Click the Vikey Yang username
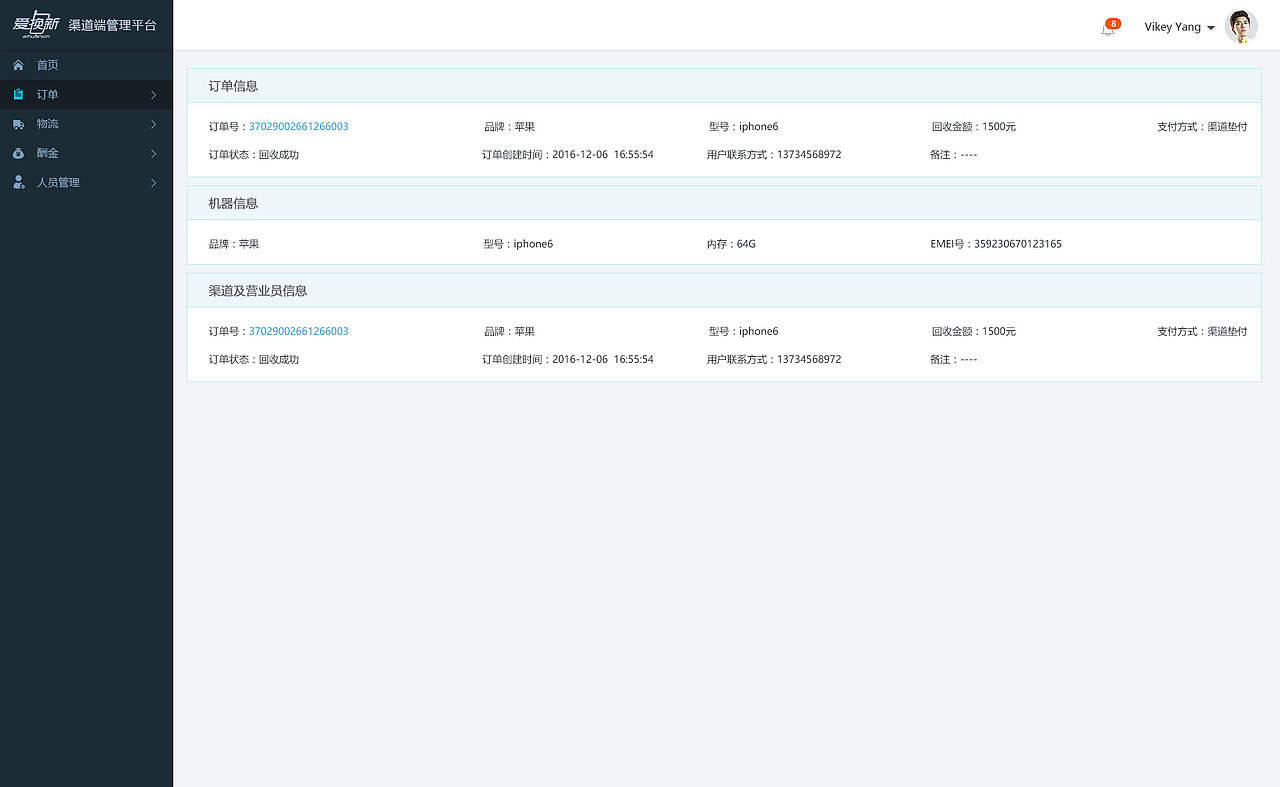Screen dimensions: 1280x787 coord(1172,27)
